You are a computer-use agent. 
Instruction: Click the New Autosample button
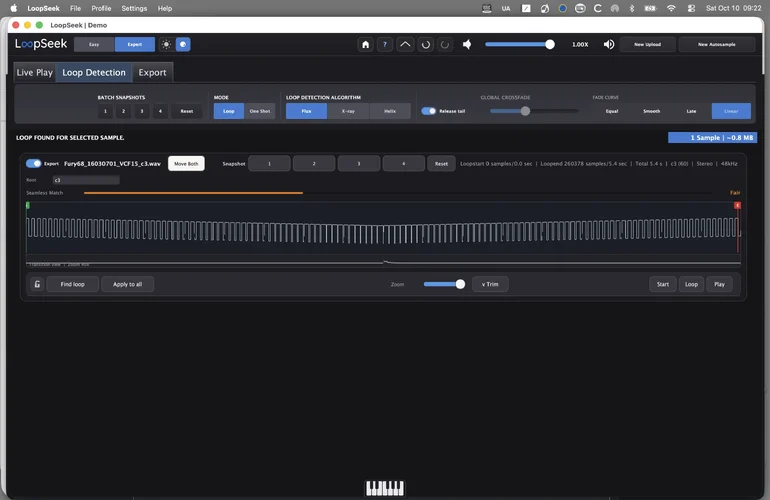[x=716, y=44]
